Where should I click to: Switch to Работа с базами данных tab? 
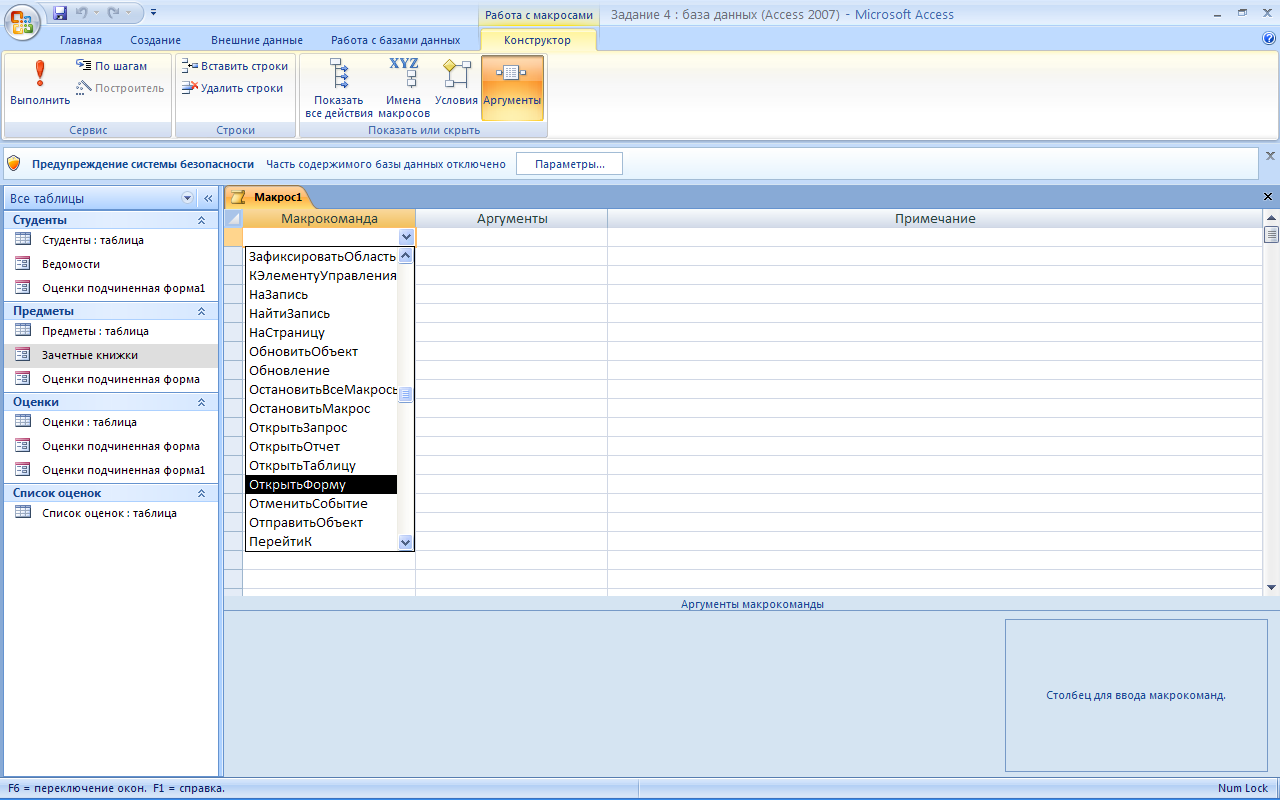[x=396, y=40]
